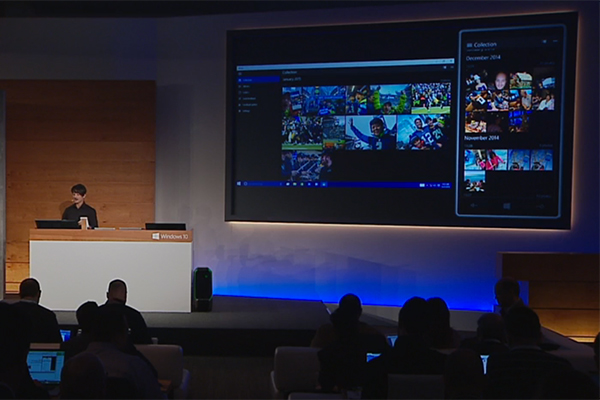Viewport: 600px width, 400px height.
Task: Open the child's face photo on phone
Action: (499, 81)
